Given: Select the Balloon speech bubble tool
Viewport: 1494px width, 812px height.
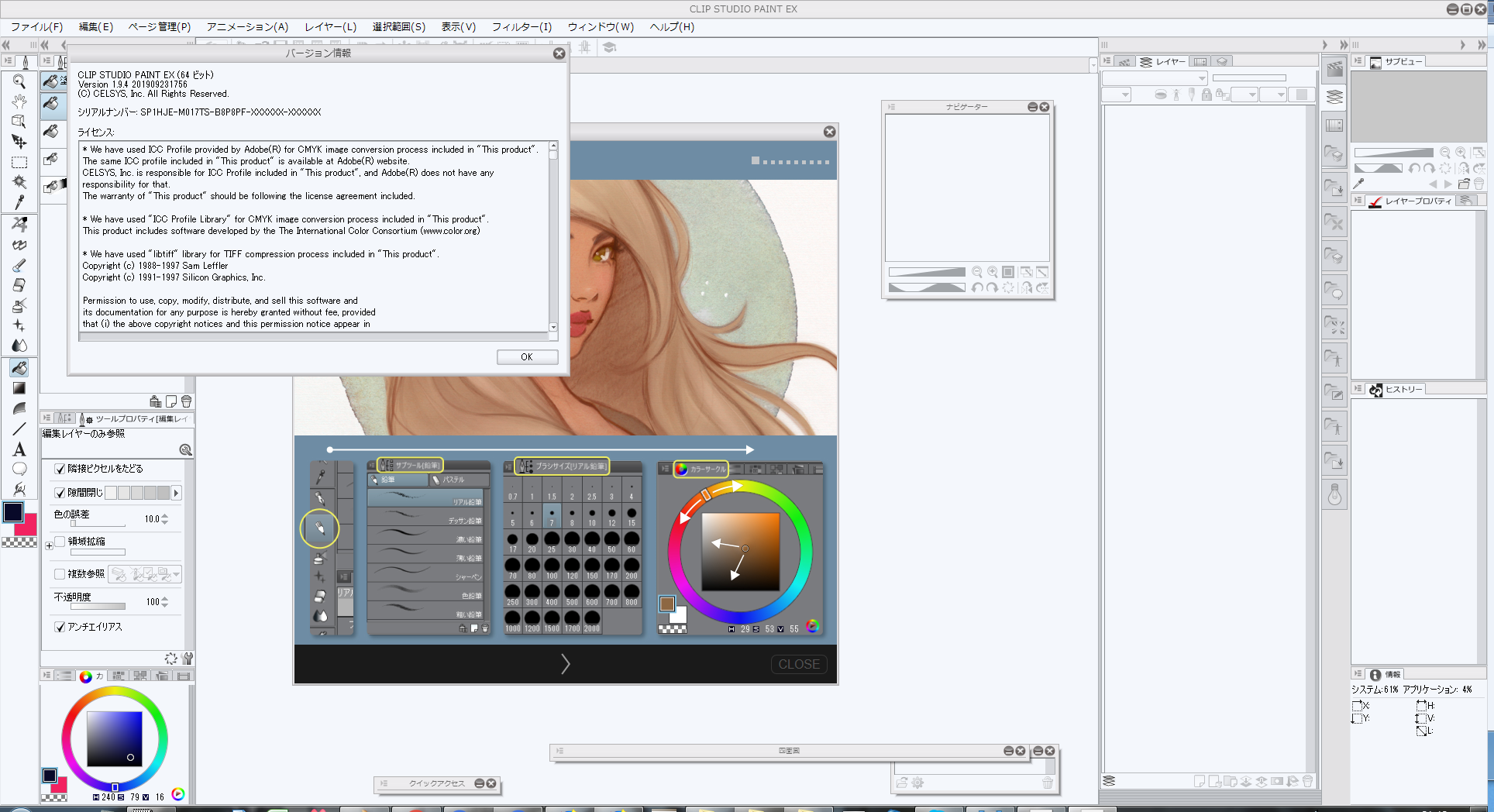Looking at the screenshot, I should coord(19,470).
